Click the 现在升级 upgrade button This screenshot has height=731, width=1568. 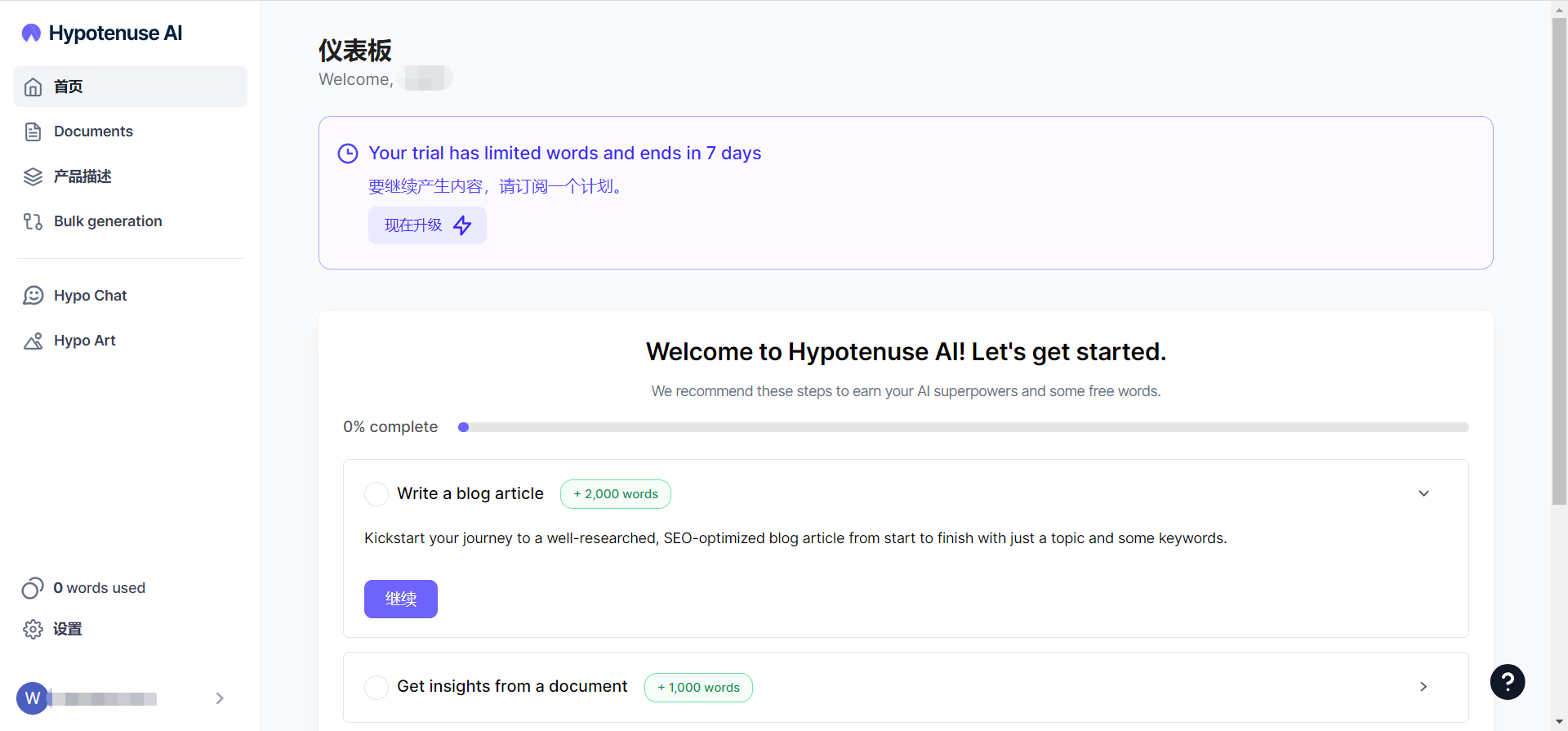(427, 225)
